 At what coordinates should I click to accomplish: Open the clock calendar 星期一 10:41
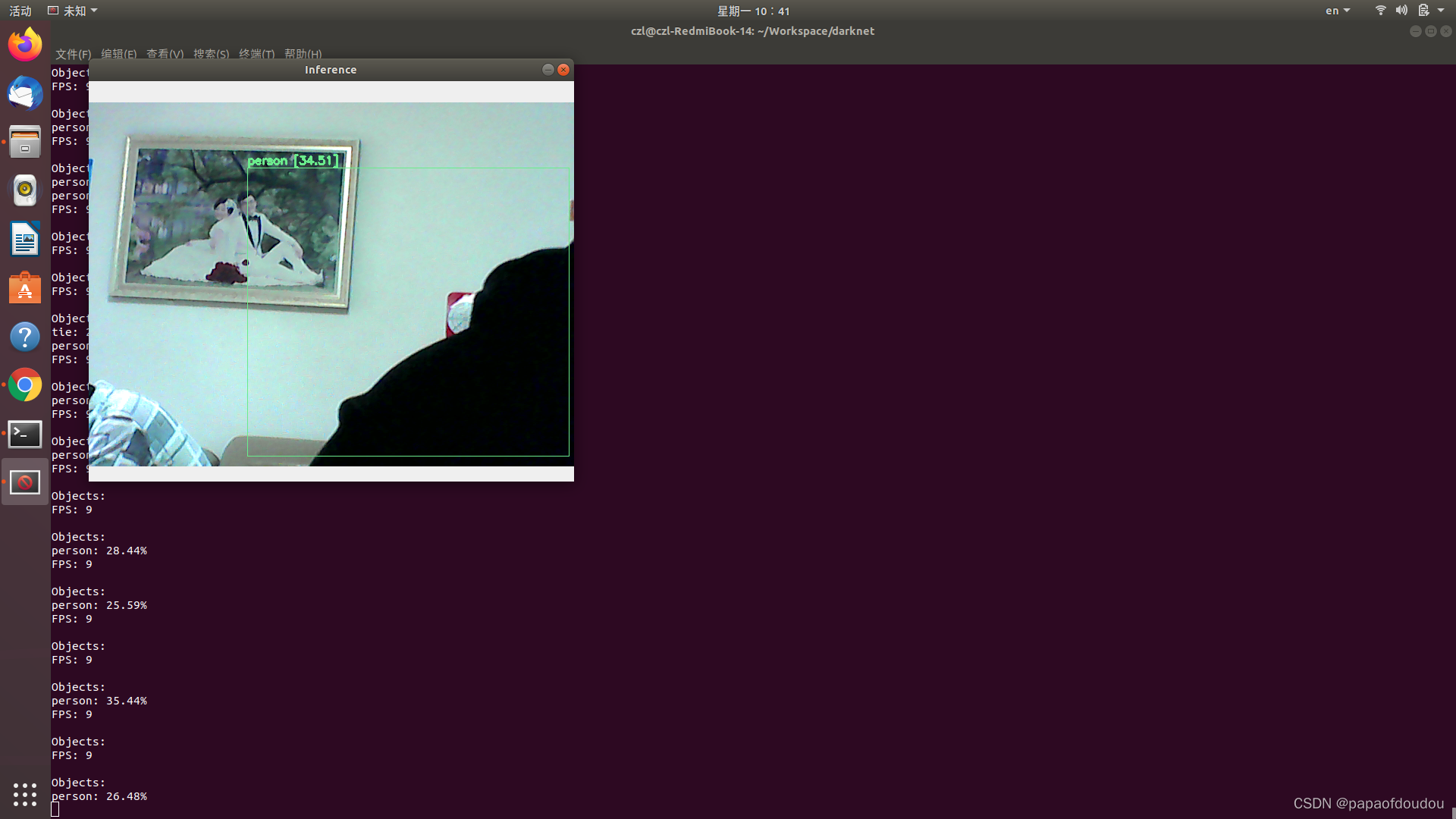pos(753,11)
